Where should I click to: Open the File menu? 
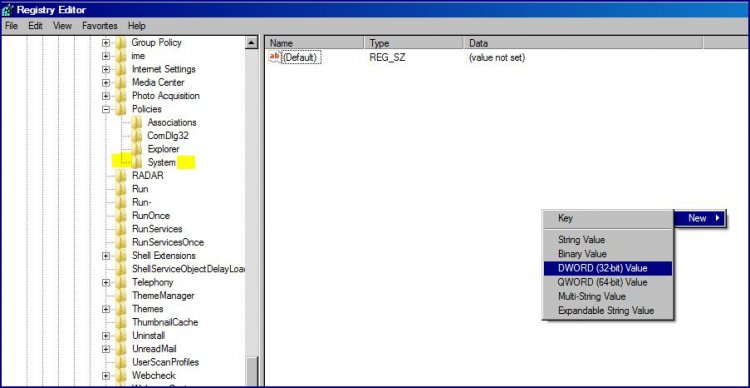[x=11, y=26]
